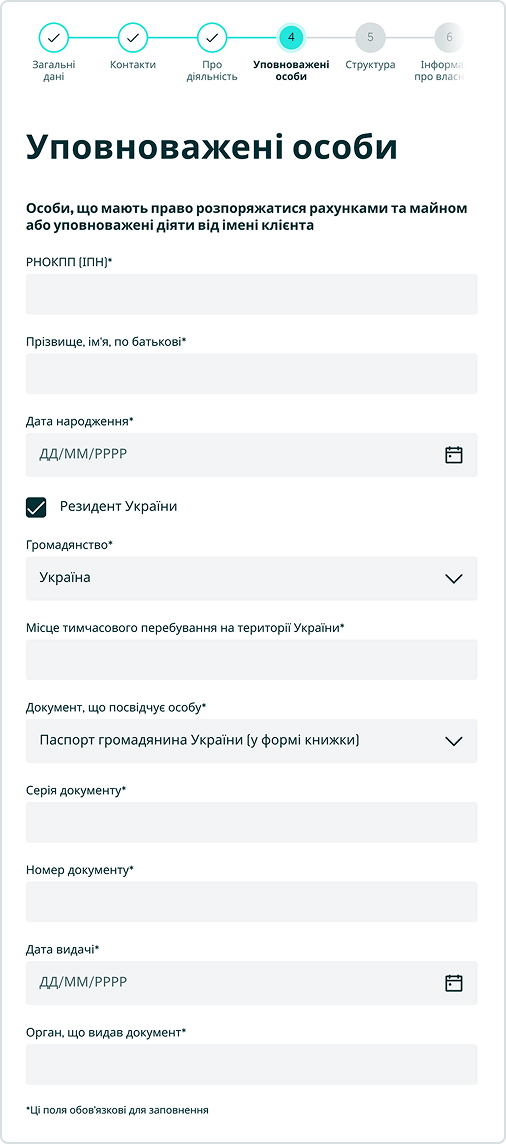506x1144 pixels.
Task: Expand Документ, що посвідчує особу dropdown chevron
Action: [x=454, y=741]
